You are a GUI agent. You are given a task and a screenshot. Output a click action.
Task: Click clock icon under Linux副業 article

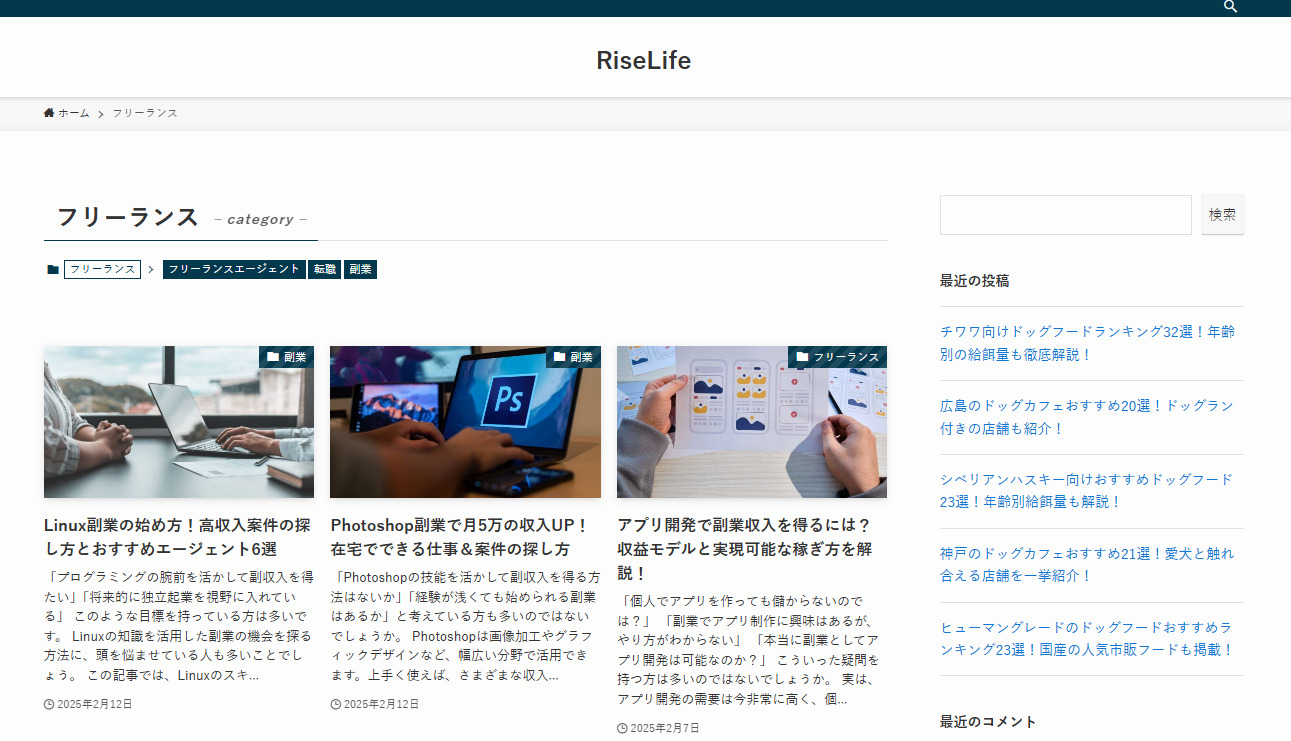click(x=49, y=704)
